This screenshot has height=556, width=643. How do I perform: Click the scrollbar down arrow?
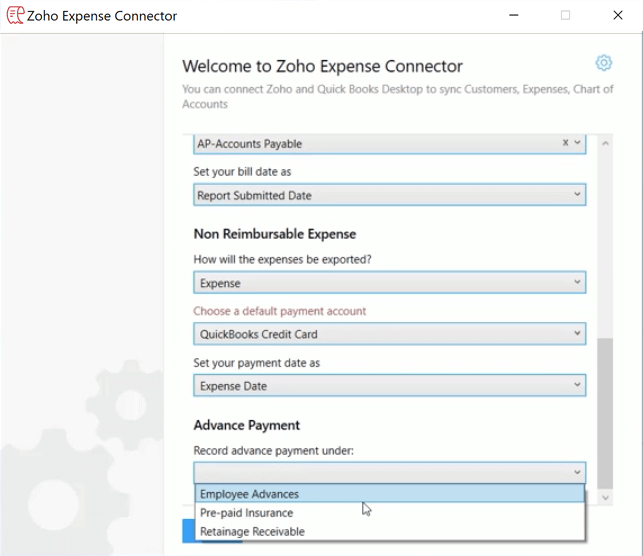pos(604,497)
